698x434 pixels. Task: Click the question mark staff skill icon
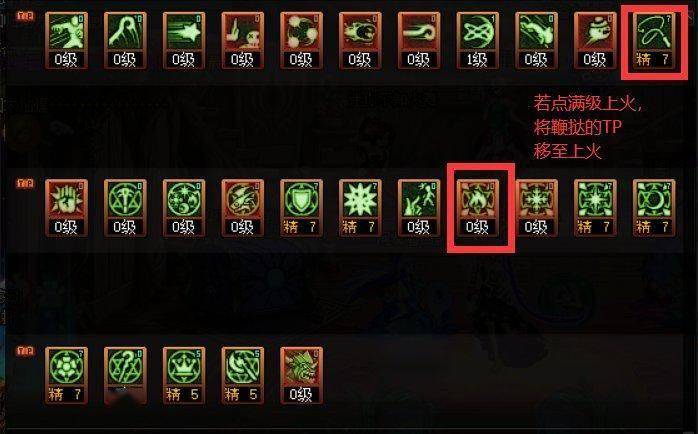[x=125, y=375]
